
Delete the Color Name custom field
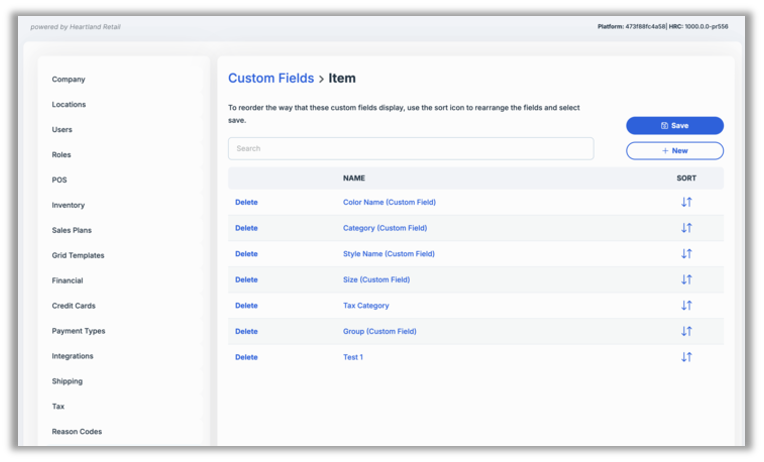tap(246, 202)
